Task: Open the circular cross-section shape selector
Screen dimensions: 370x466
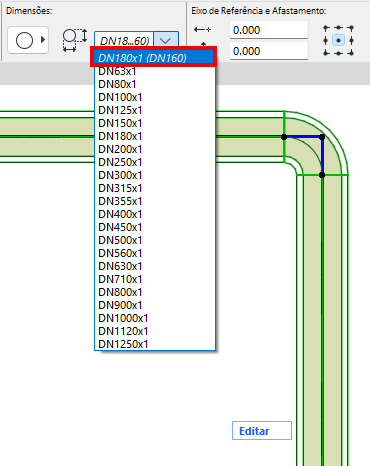Action: [28, 40]
